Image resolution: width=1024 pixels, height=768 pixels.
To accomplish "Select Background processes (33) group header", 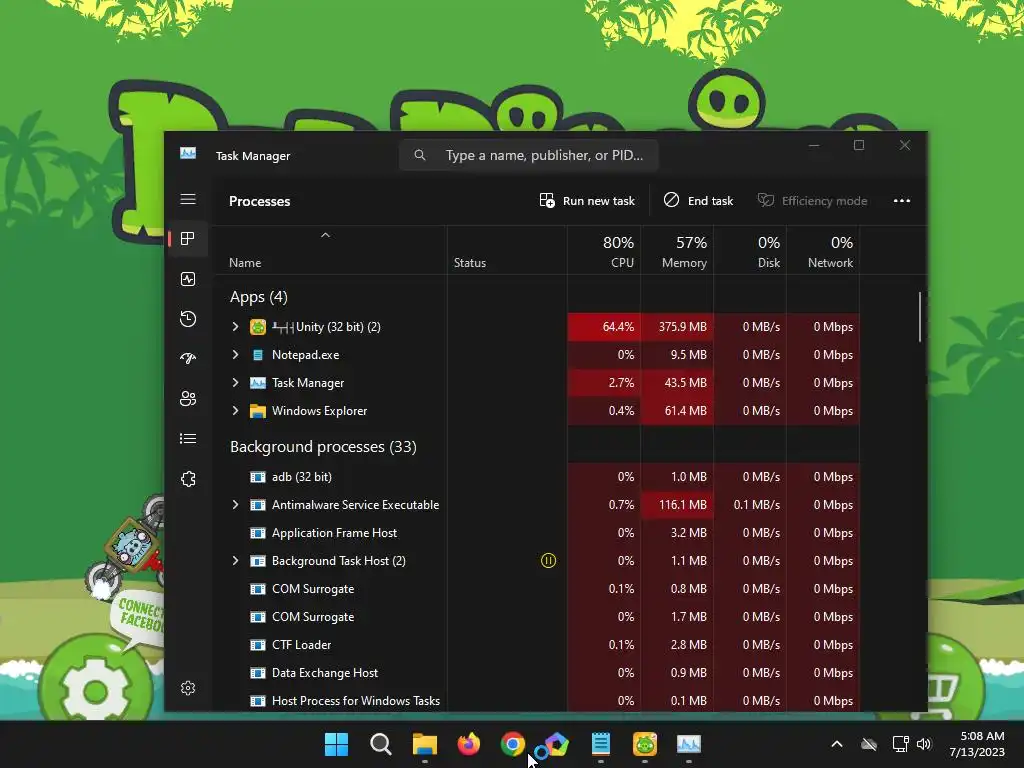I will point(323,447).
